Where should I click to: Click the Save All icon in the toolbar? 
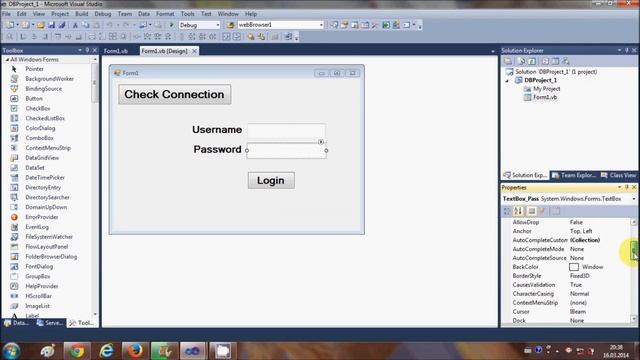coord(62,25)
